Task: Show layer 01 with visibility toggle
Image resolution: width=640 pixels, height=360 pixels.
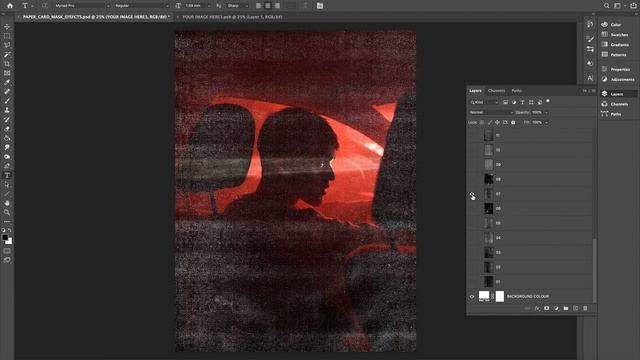Action: 472,282
